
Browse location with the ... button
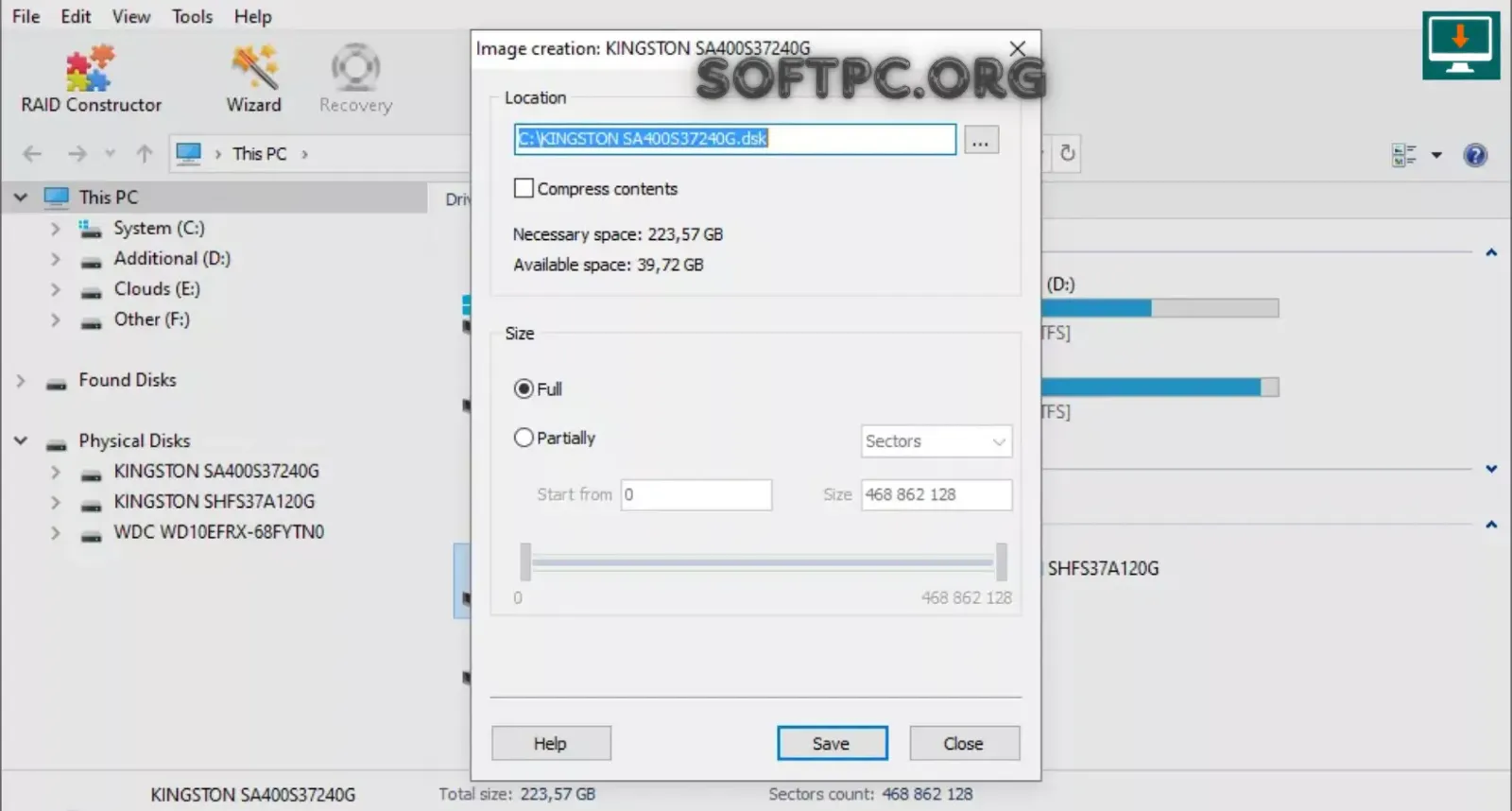point(981,140)
